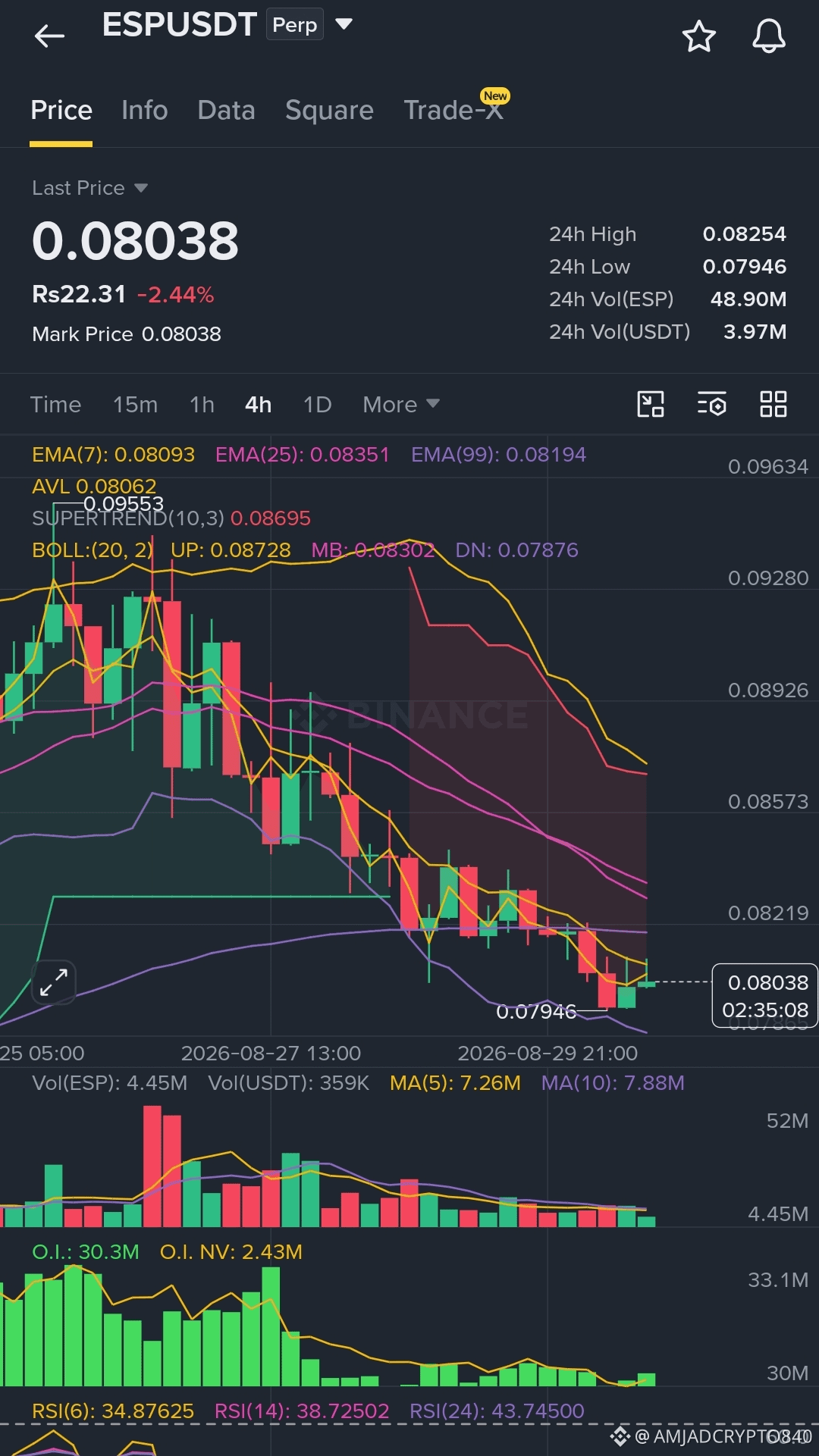Viewport: 819px width, 1456px height.
Task: Tap the EMA(7): 0.08093 indicator label
Action: tap(113, 455)
